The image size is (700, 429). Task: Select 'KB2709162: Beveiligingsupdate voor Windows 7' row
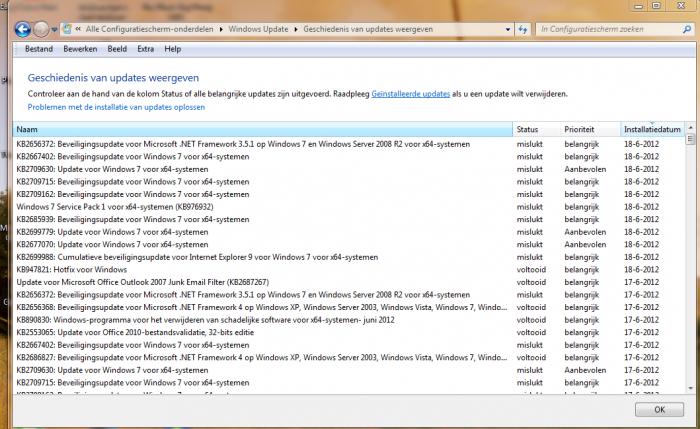[x=133, y=195]
